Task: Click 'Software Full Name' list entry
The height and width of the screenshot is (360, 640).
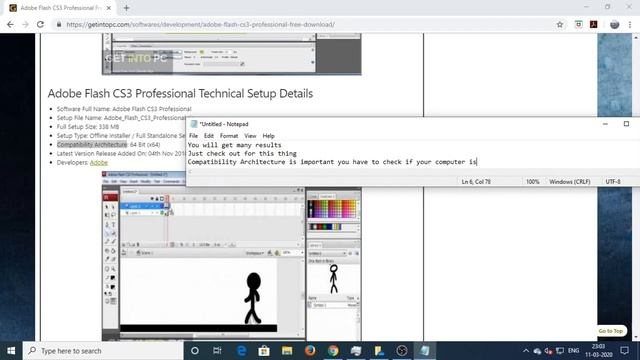Action: pos(124,109)
